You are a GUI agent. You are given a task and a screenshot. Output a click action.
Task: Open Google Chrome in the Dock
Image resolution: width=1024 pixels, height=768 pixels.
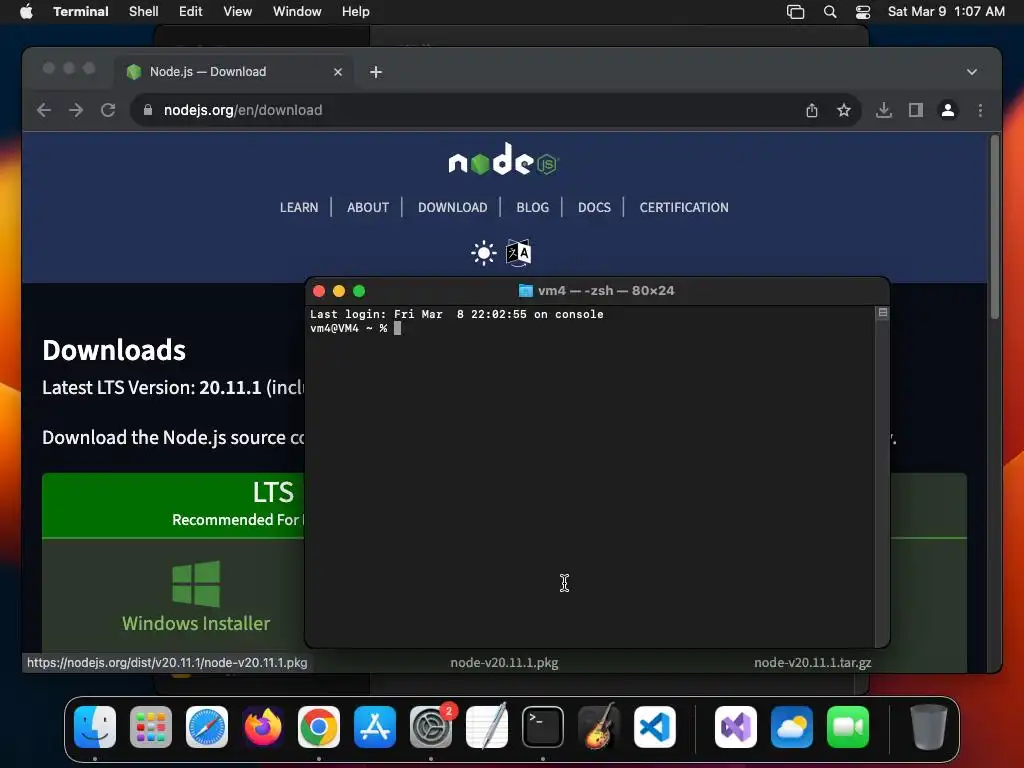[319, 727]
